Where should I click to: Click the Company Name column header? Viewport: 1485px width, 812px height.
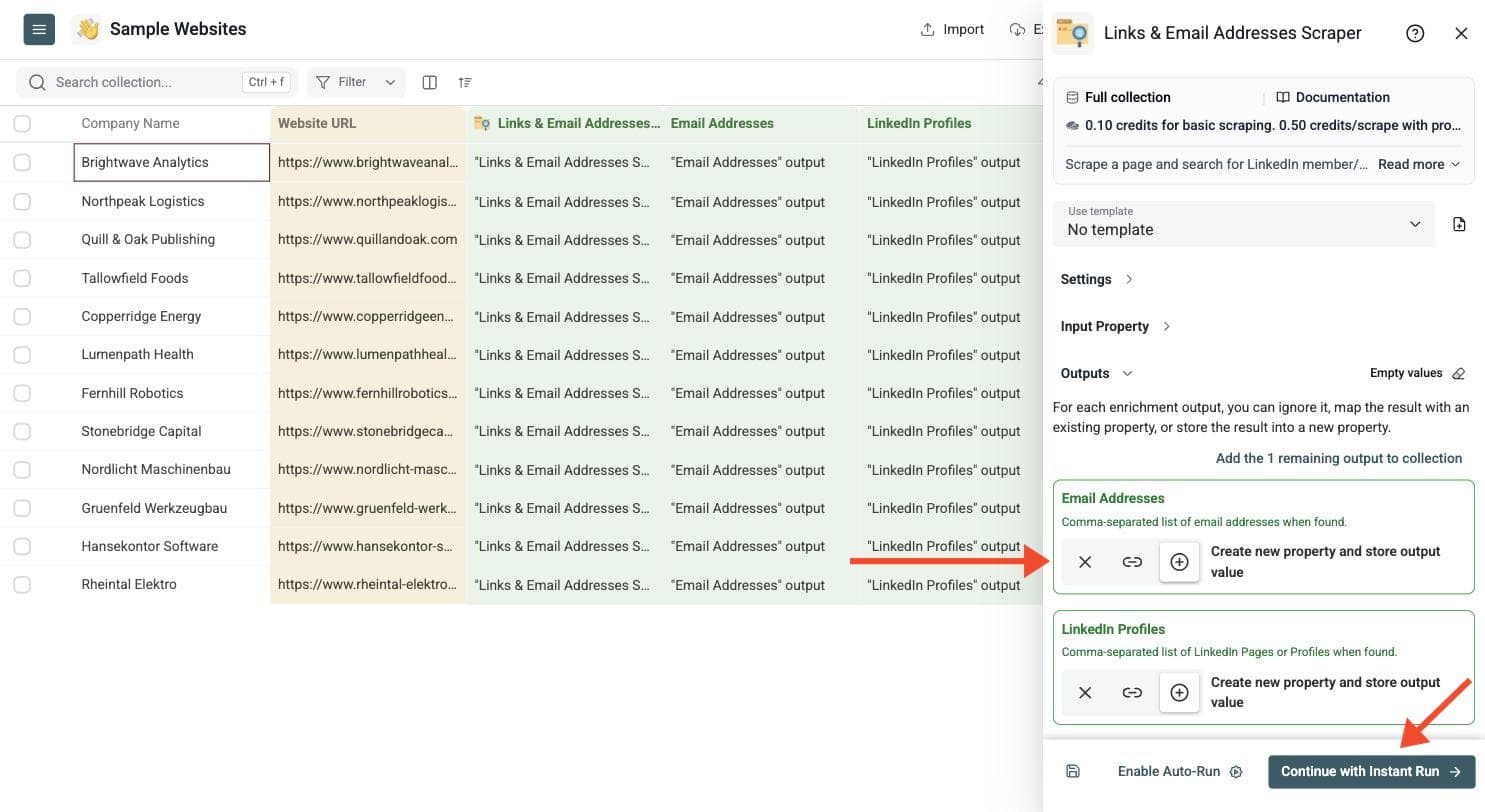[172, 123]
